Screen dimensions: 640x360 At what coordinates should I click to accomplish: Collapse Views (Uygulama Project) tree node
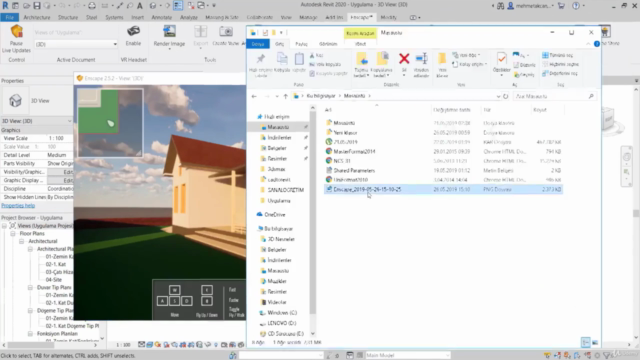click(x=4, y=226)
